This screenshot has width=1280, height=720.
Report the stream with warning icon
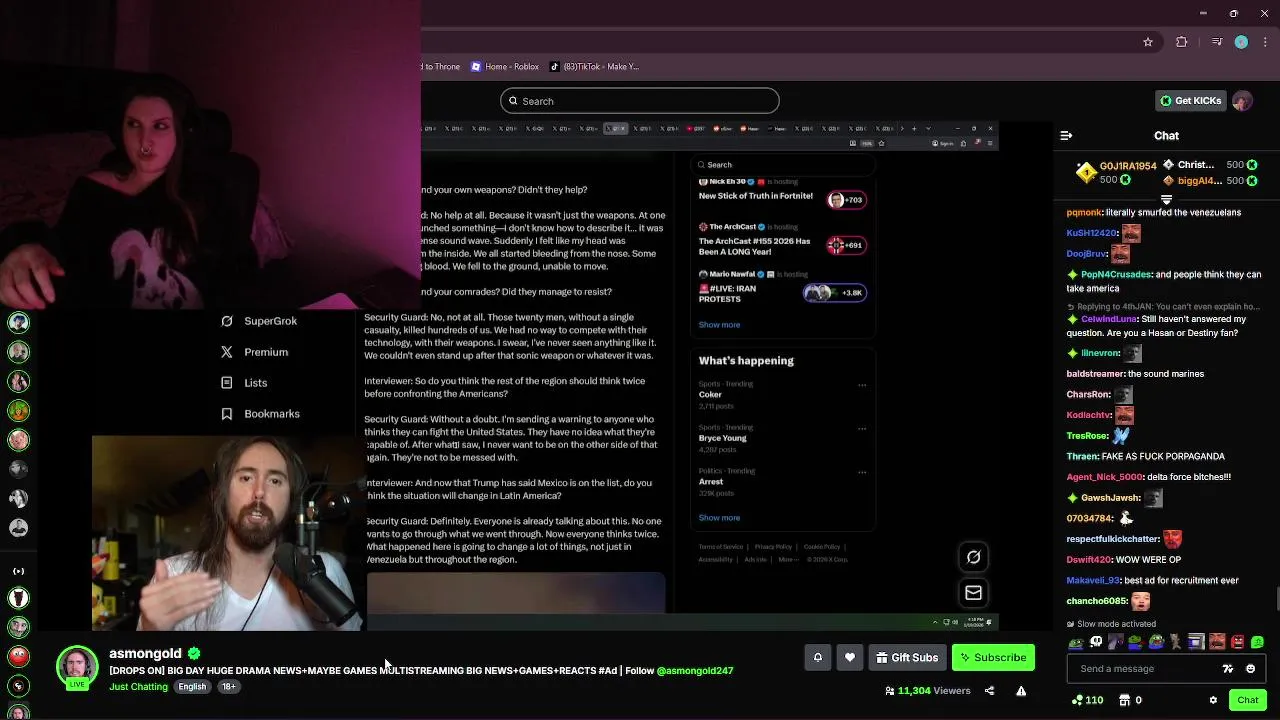pyautogui.click(x=1021, y=691)
